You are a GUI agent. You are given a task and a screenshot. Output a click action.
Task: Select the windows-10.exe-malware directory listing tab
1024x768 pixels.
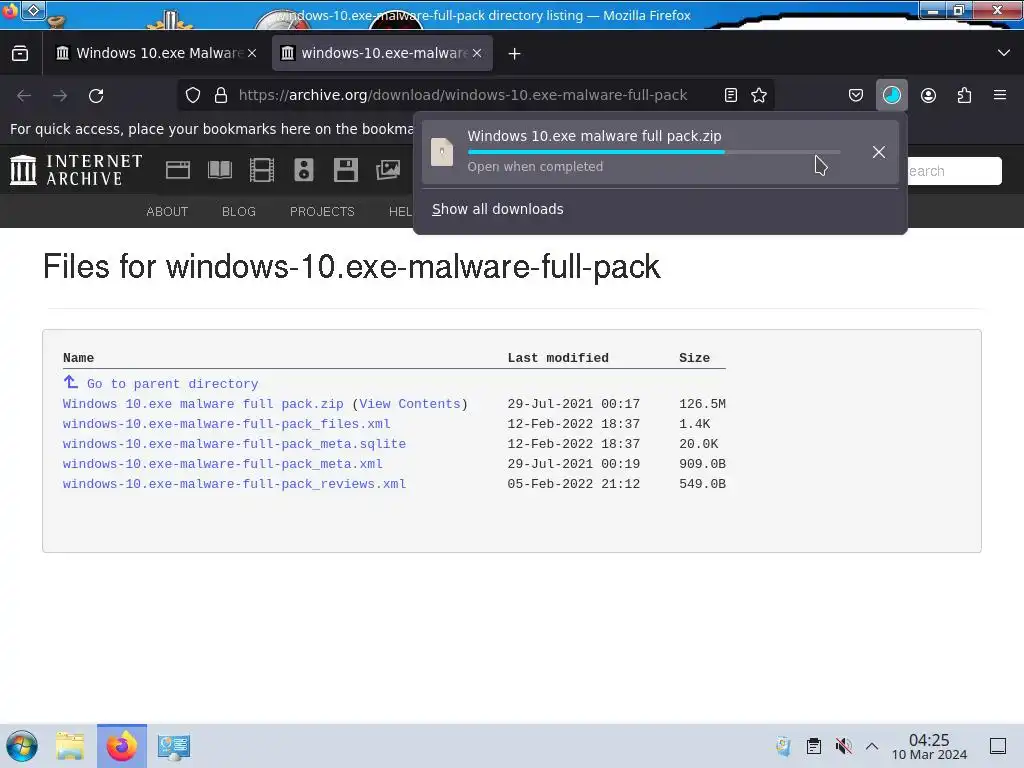pyautogui.click(x=382, y=53)
